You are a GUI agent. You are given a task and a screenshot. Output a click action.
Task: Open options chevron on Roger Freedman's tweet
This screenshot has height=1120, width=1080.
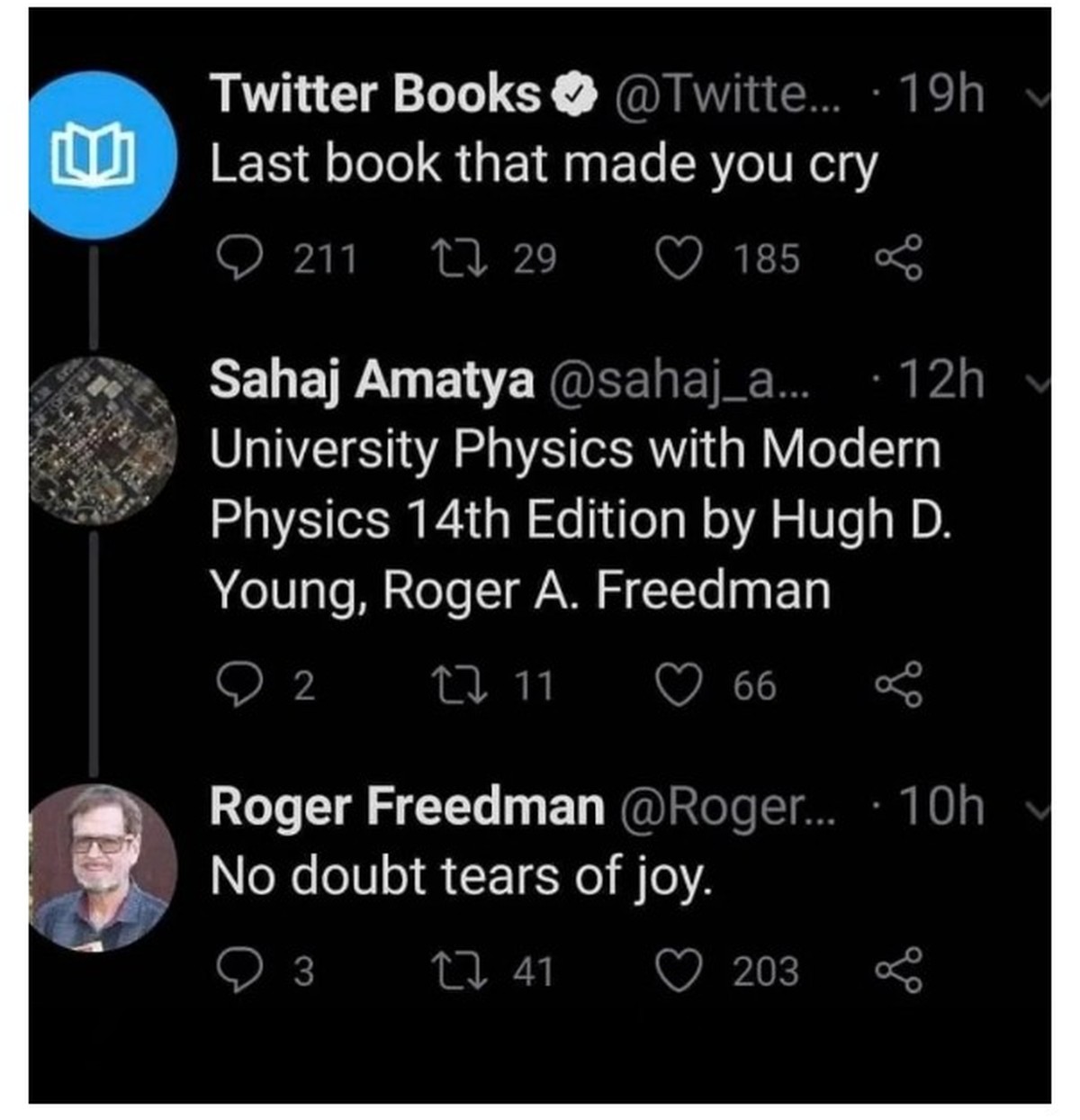[x=1038, y=810]
